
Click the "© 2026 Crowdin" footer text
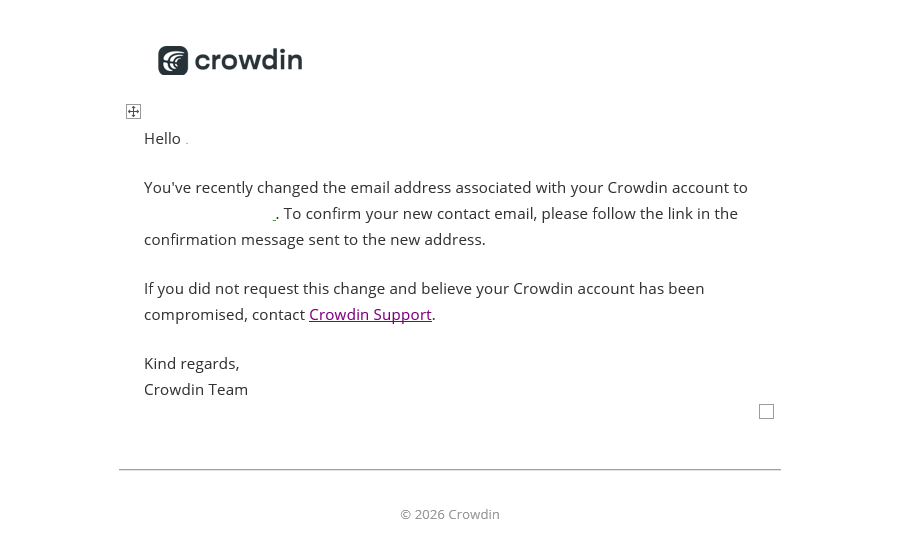[x=450, y=515]
